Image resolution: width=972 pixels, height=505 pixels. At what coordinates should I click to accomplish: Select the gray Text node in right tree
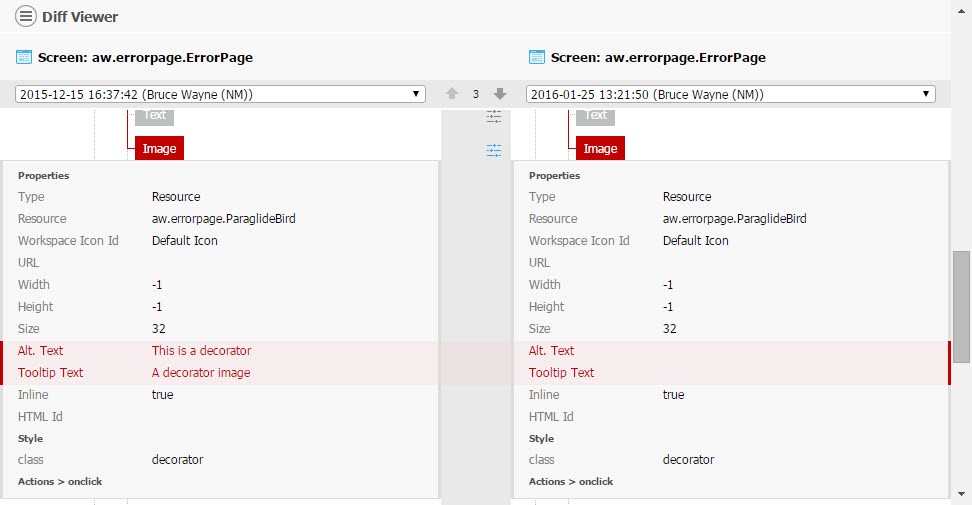click(596, 116)
